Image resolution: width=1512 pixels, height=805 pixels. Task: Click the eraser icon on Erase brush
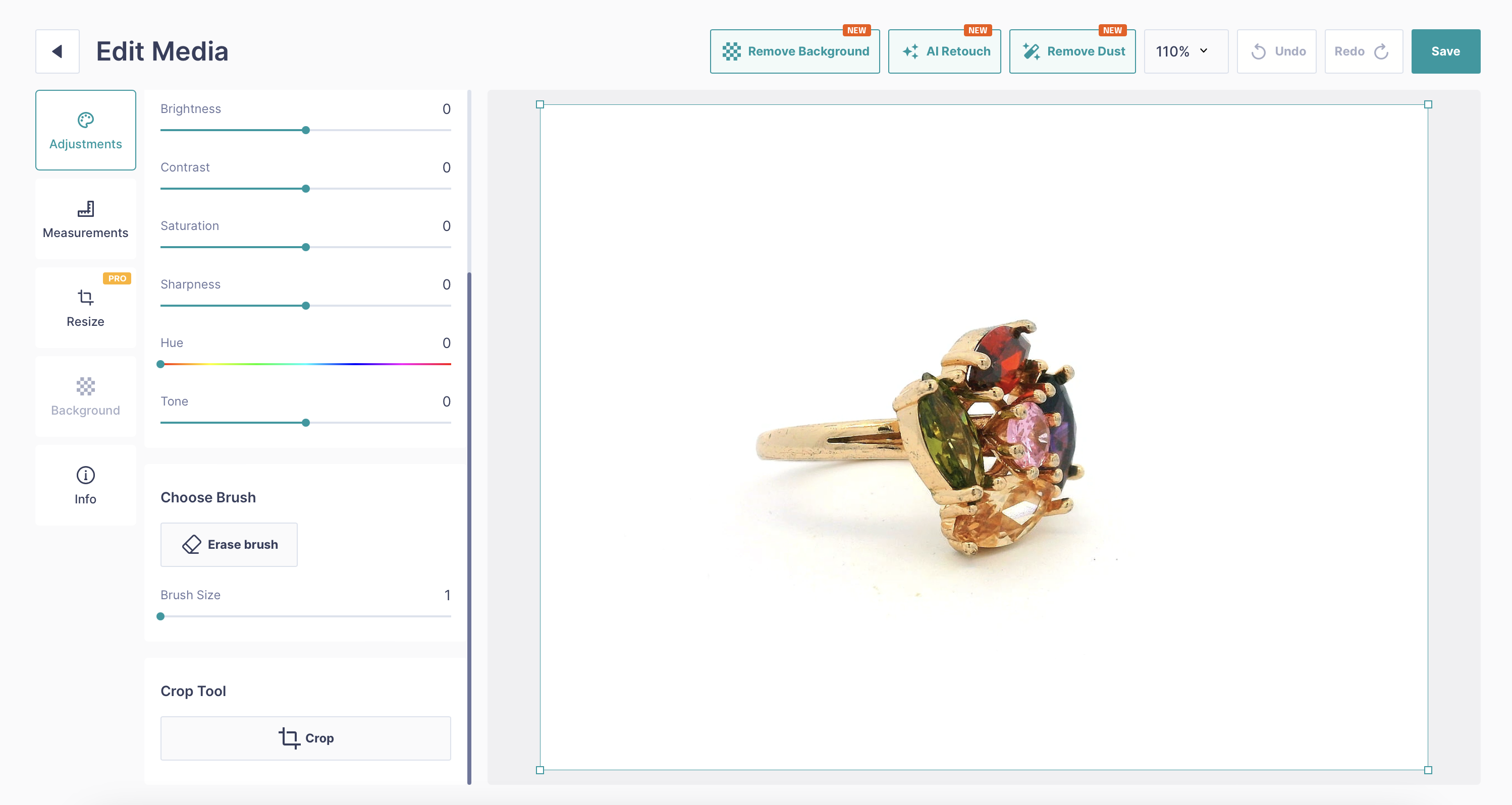click(x=191, y=545)
